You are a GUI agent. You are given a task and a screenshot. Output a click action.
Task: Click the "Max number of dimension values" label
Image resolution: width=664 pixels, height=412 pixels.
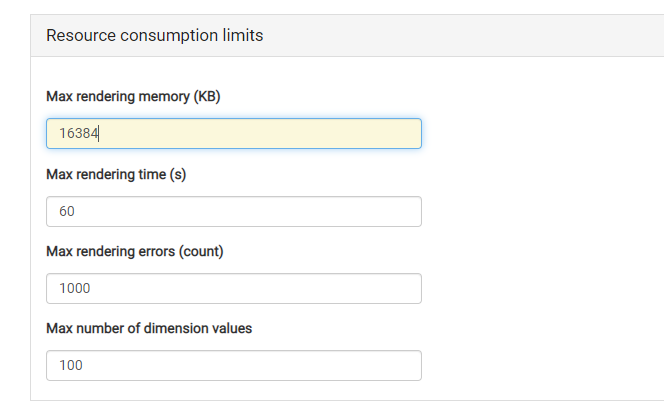[149, 329]
